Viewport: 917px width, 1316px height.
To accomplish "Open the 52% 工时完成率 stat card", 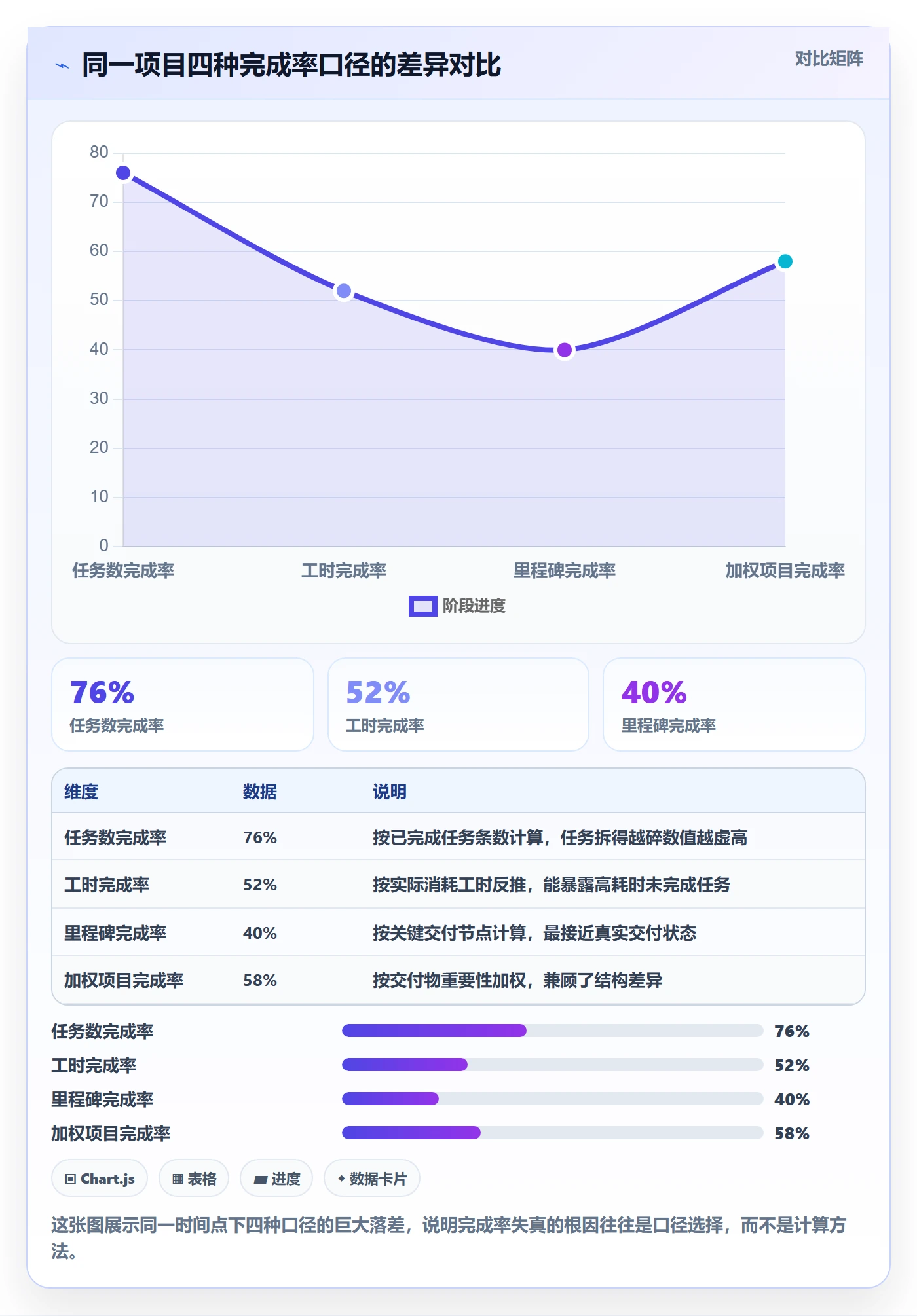I will click(x=458, y=704).
